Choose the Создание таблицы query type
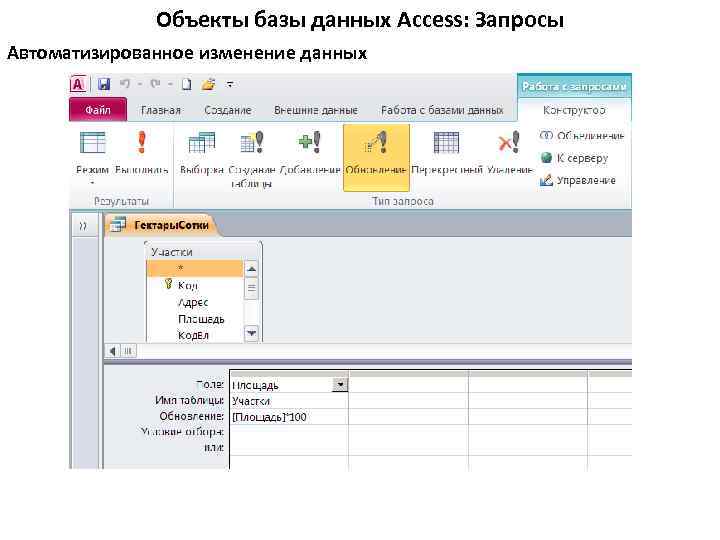The height and width of the screenshot is (540, 720). click(252, 158)
